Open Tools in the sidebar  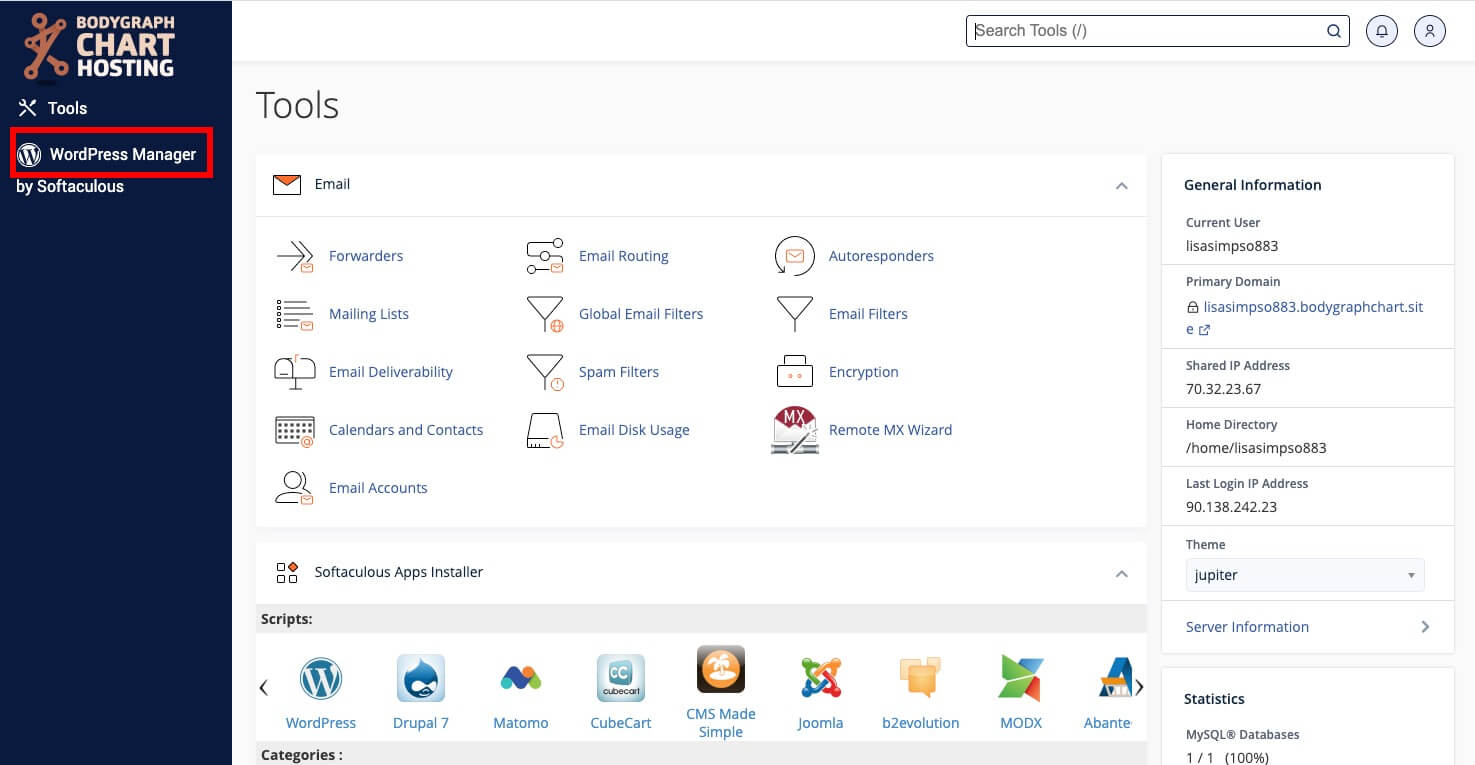click(x=53, y=108)
